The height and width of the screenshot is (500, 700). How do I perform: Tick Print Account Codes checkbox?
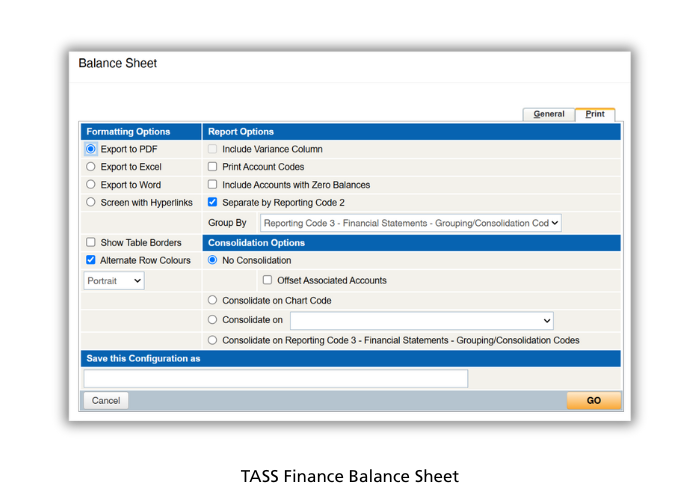[x=212, y=167]
